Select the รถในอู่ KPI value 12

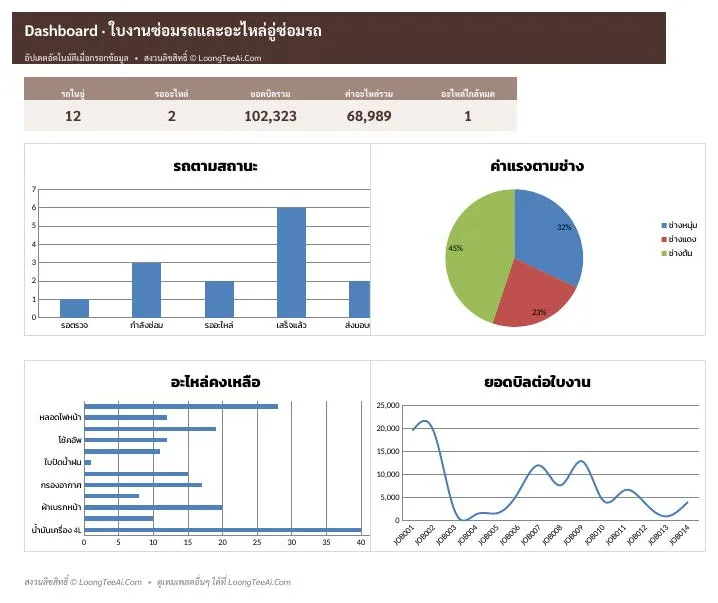[x=73, y=116]
